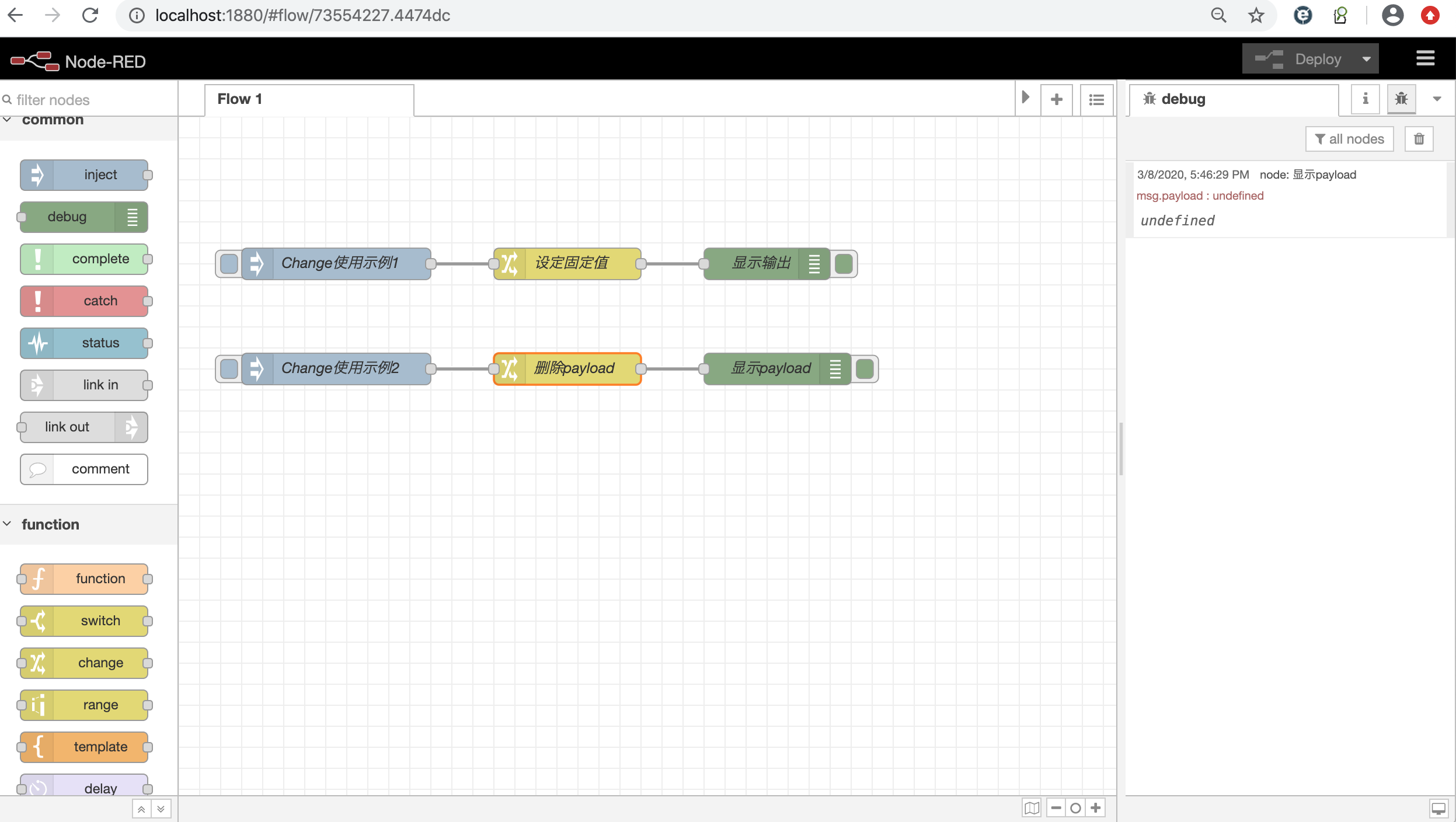Open the flow list icon
1456x822 pixels.
1096,100
